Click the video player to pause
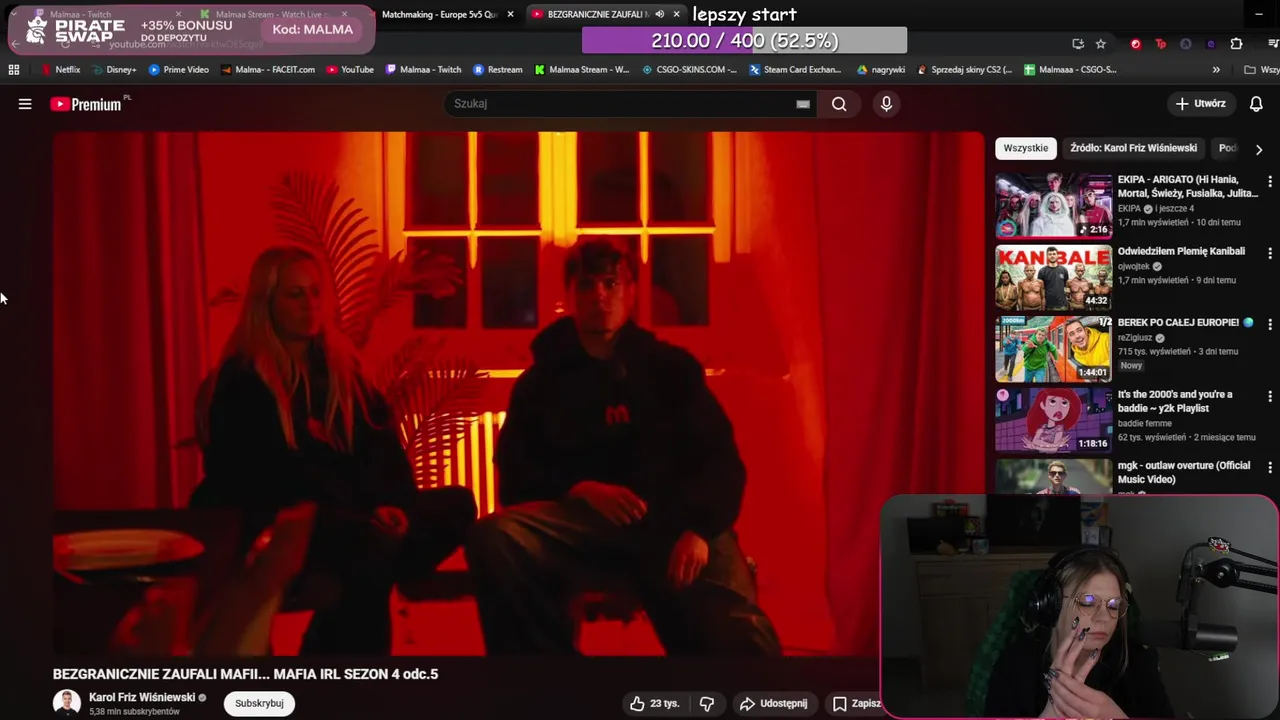The width and height of the screenshot is (1280, 720). point(518,394)
